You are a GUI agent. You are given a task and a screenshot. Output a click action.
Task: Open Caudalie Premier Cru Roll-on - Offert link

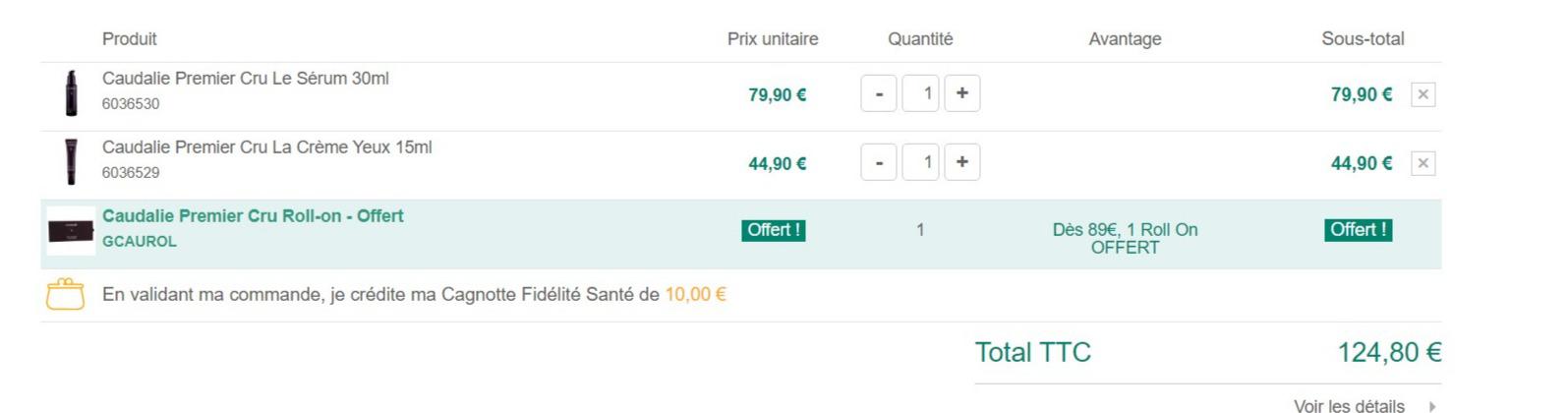(x=253, y=216)
